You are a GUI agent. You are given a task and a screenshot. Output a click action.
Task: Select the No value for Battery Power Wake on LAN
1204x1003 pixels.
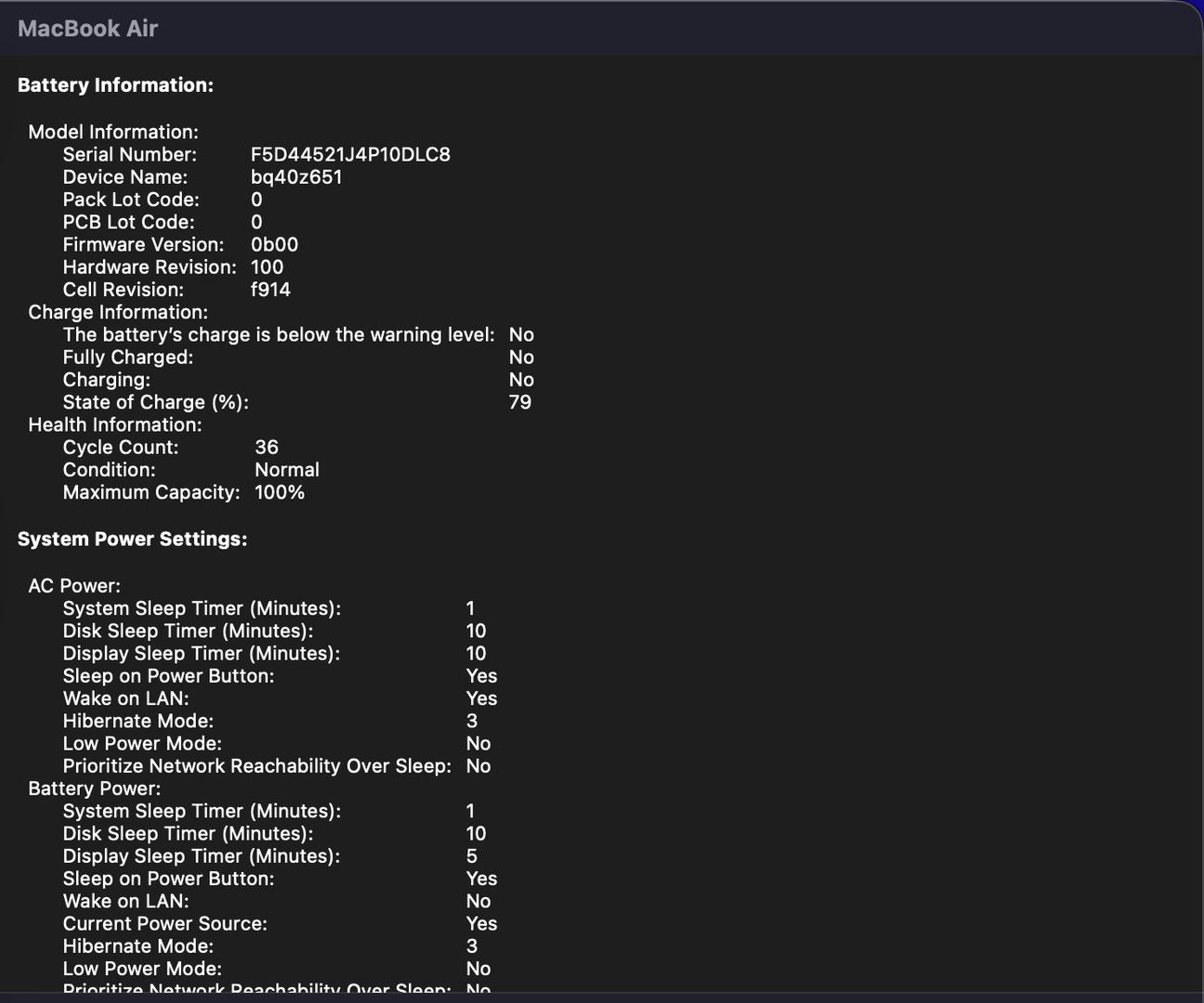[x=478, y=901]
